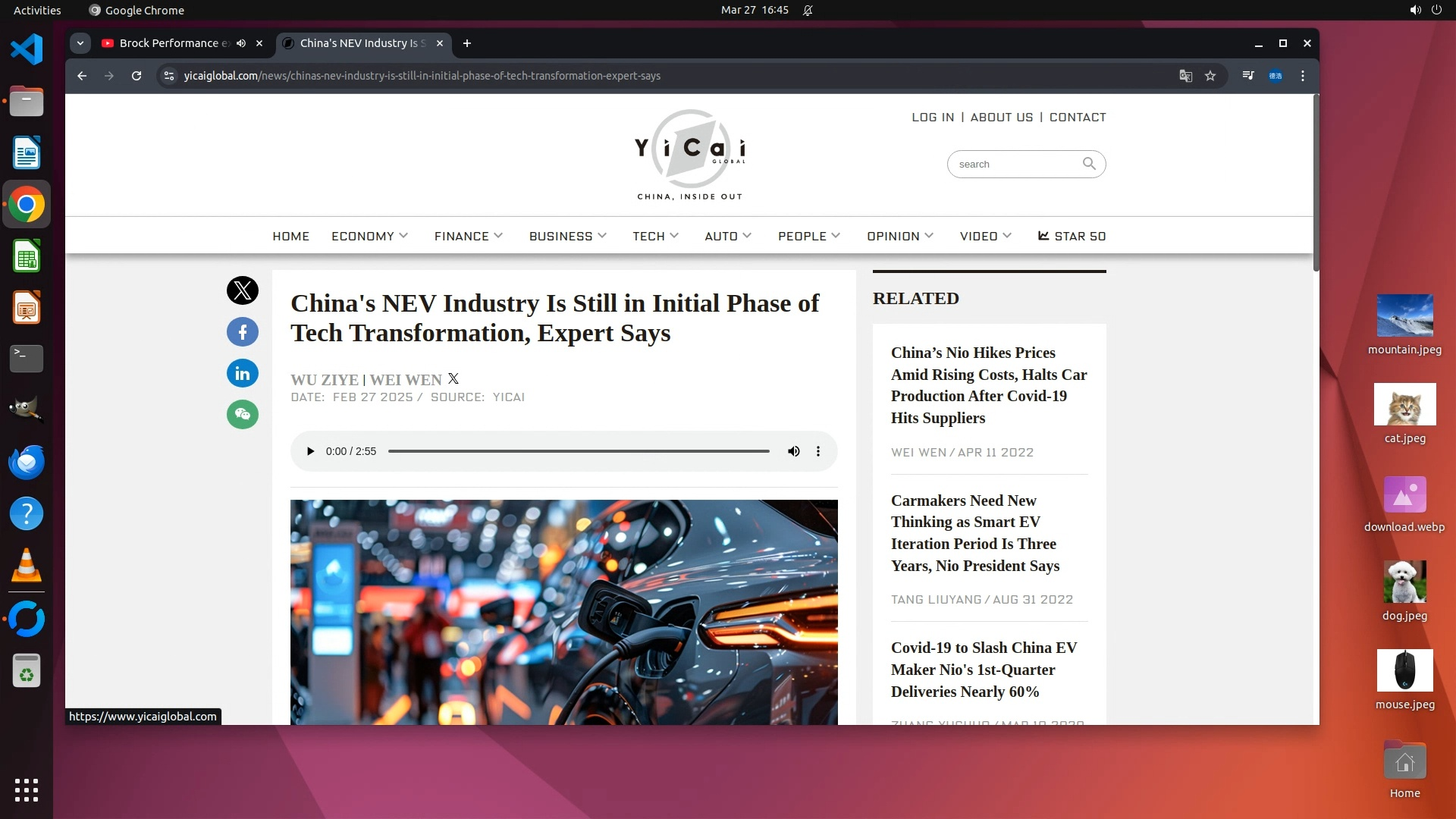Play the article audio

(310, 451)
